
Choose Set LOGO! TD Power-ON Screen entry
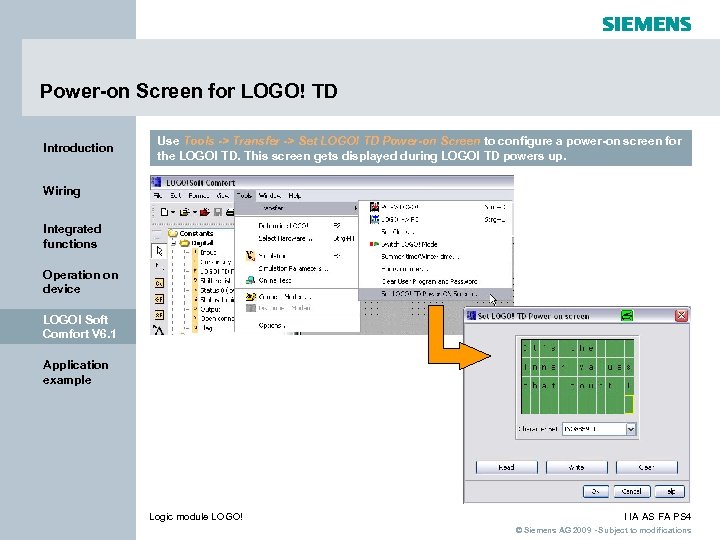click(x=435, y=293)
